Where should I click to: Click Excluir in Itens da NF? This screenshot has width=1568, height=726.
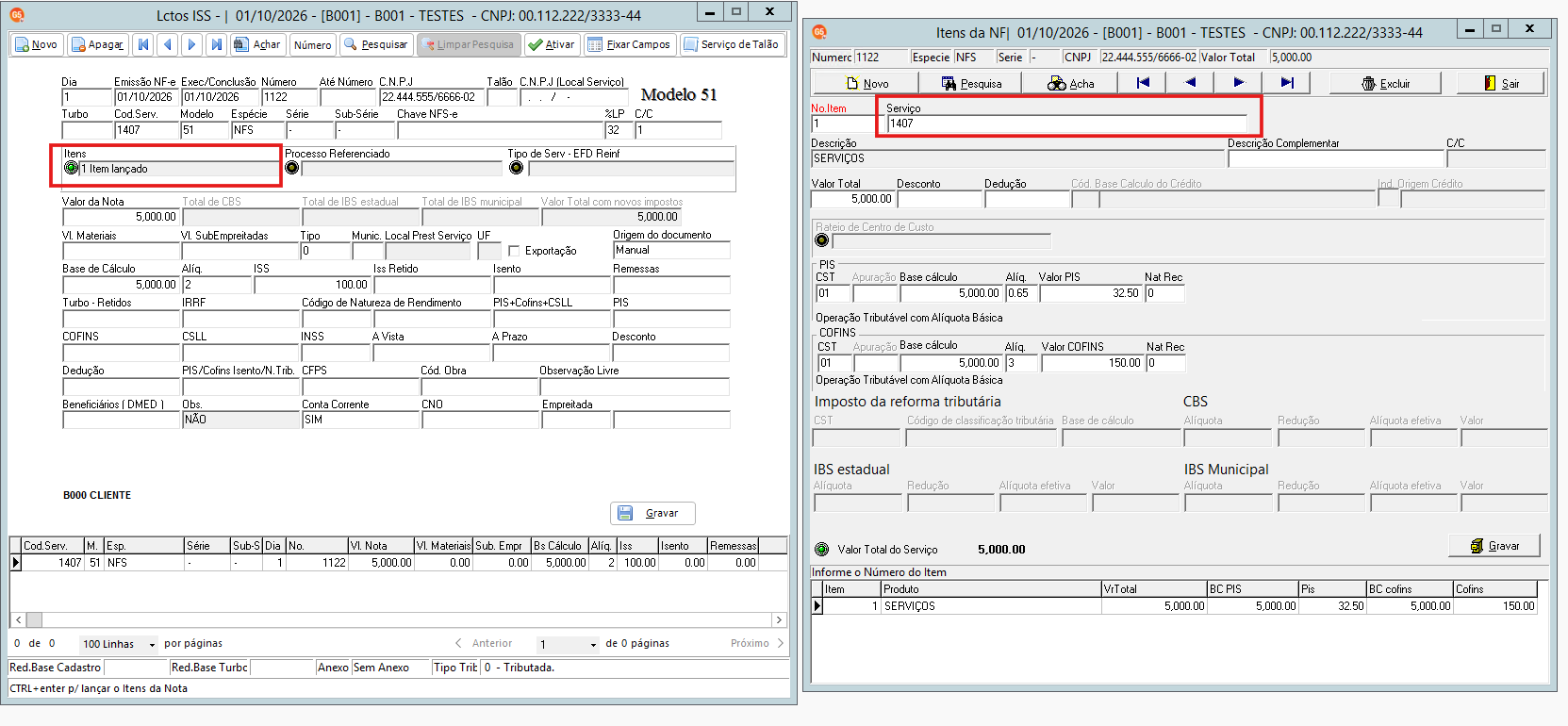pos(1386,83)
